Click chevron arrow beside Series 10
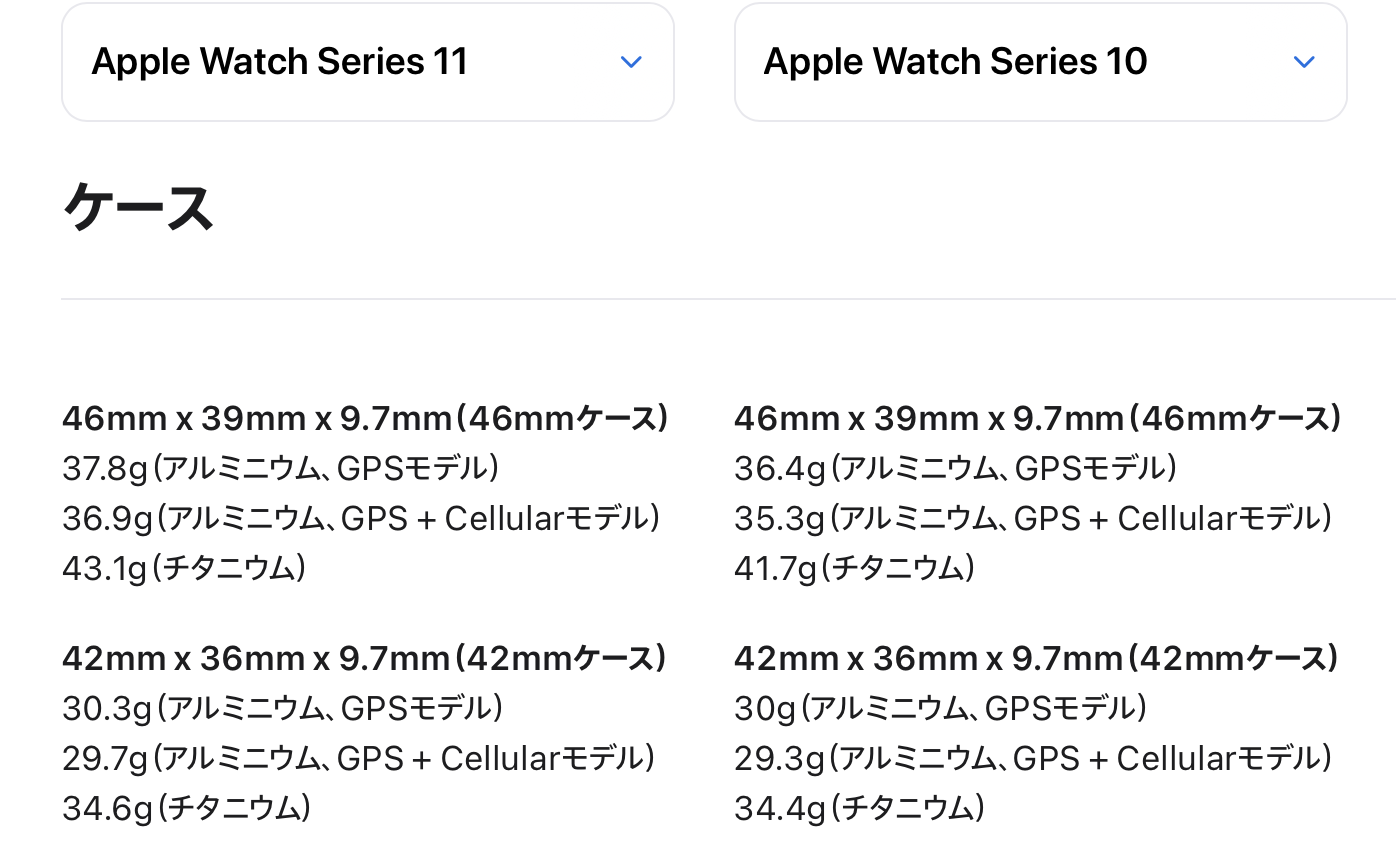The image size is (1396, 868). [x=1304, y=62]
